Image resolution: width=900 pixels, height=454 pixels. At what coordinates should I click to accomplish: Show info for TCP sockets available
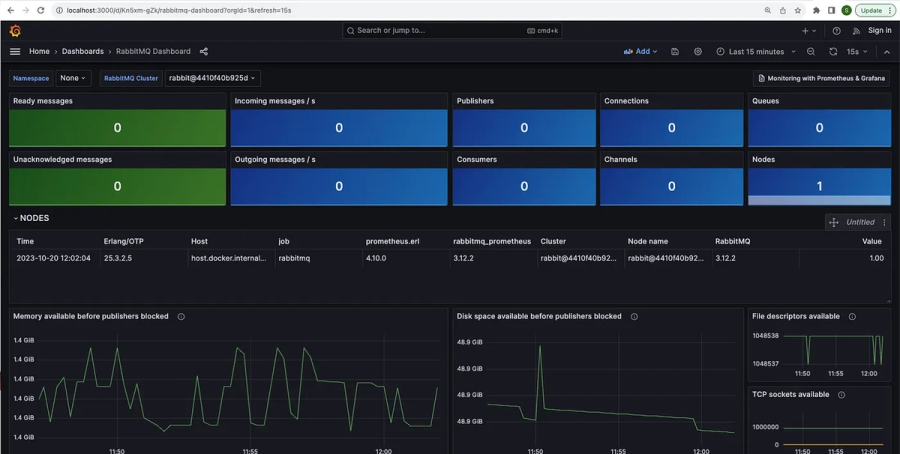pos(841,394)
